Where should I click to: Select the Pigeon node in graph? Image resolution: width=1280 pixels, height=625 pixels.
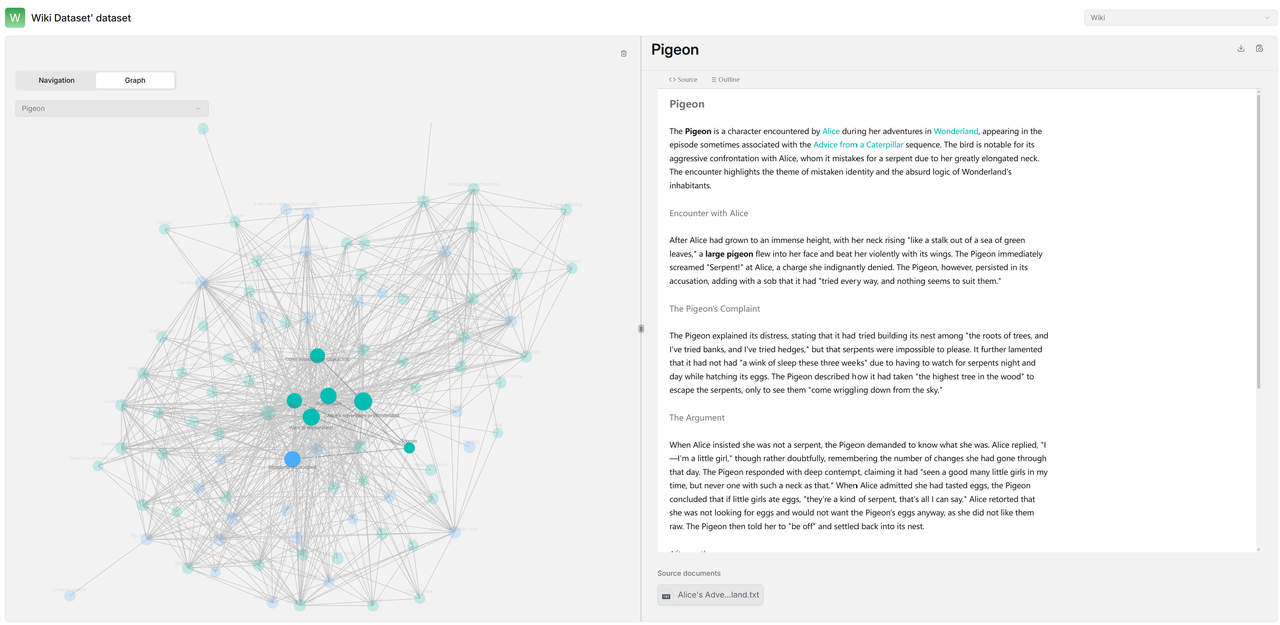[x=409, y=448]
